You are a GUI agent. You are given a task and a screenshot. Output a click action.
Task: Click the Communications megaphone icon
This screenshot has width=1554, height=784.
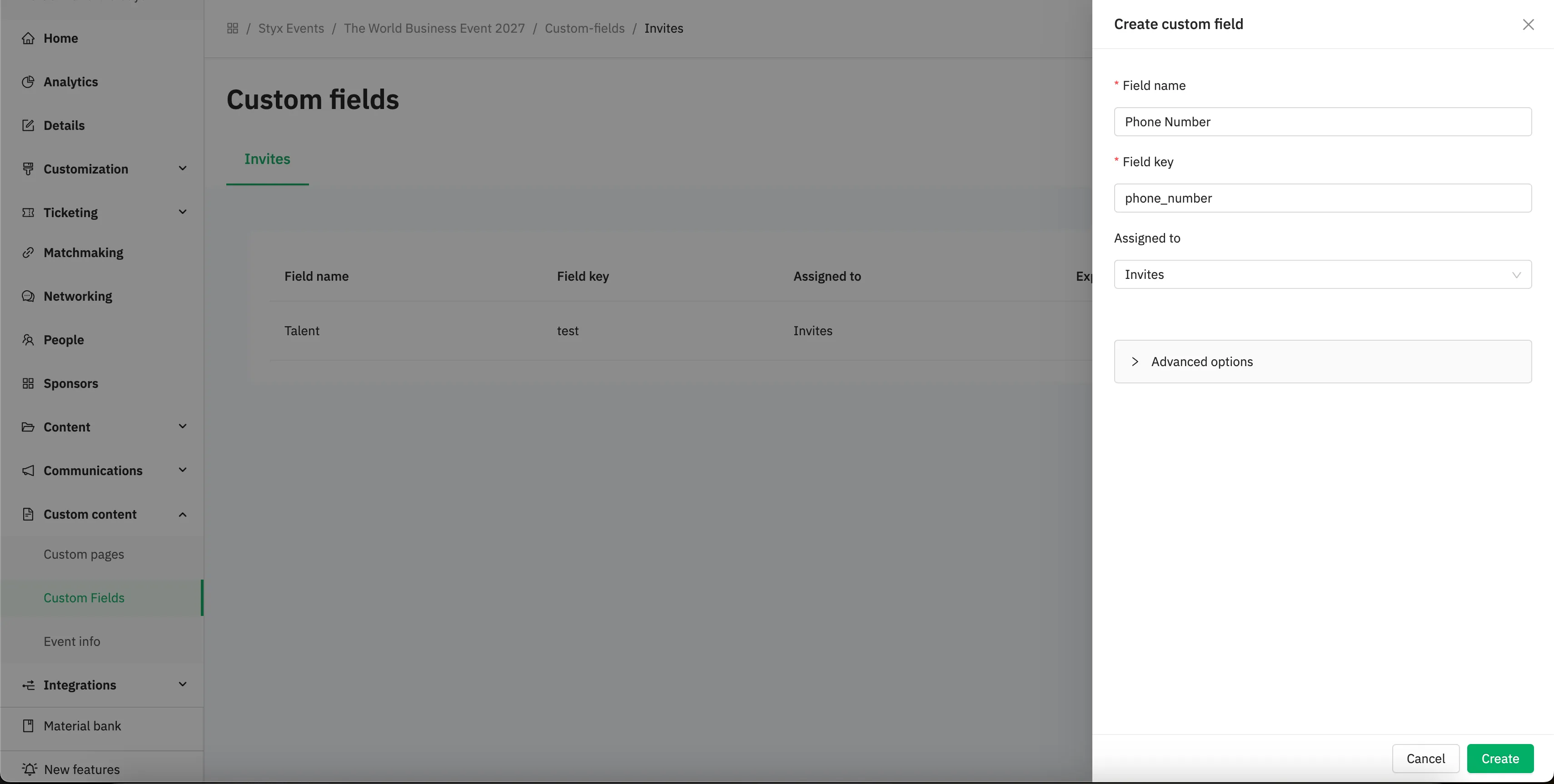tap(28, 471)
